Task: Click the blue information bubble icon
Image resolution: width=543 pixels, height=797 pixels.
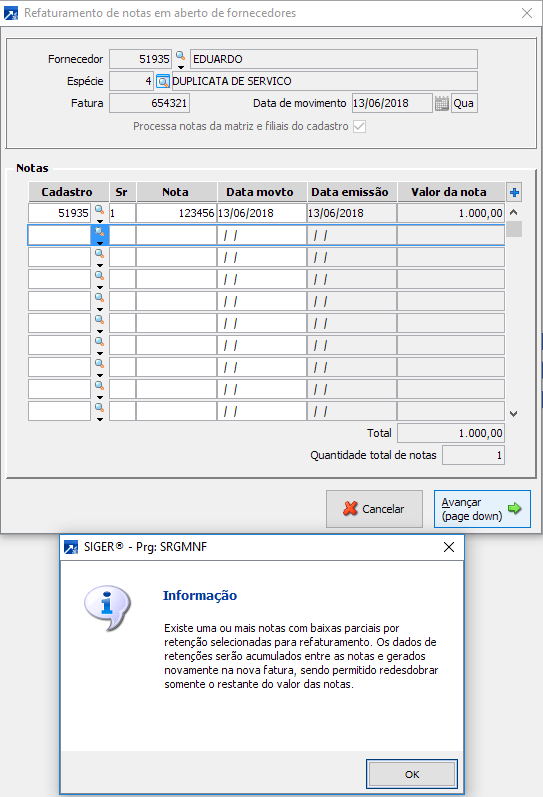Action: tap(107, 608)
